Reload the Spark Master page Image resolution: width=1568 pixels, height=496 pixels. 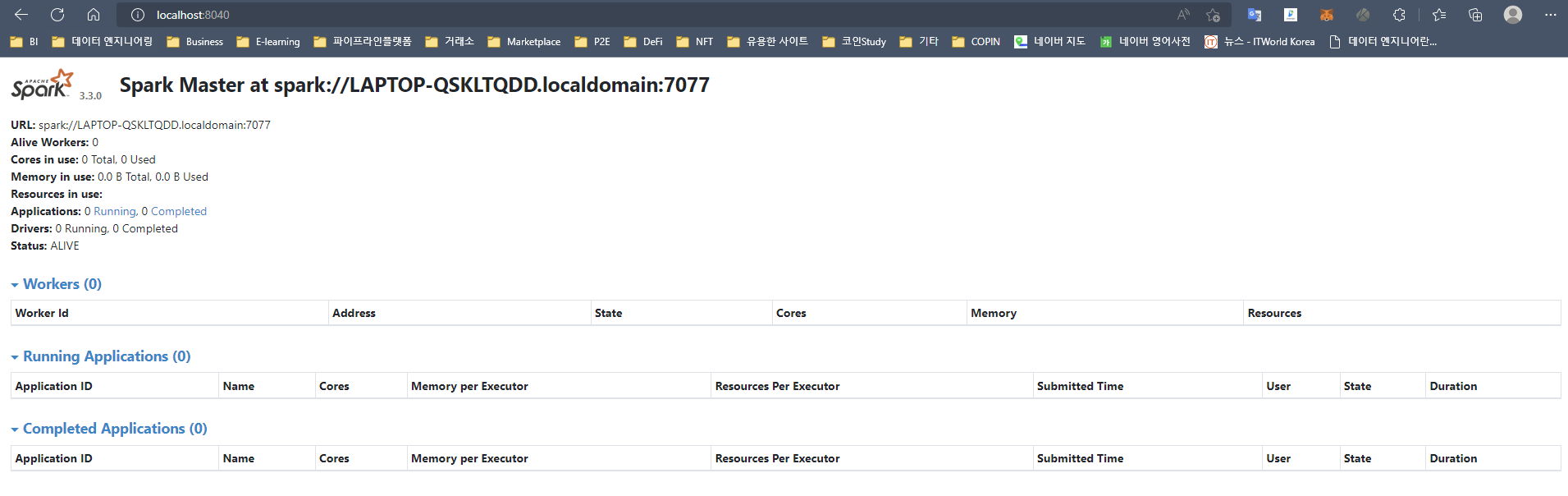[57, 15]
